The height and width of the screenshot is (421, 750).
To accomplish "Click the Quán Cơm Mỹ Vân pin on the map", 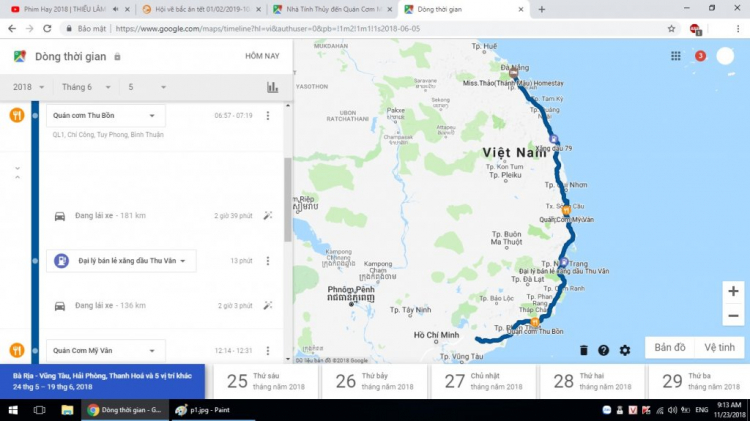I will pyautogui.click(x=566, y=210).
